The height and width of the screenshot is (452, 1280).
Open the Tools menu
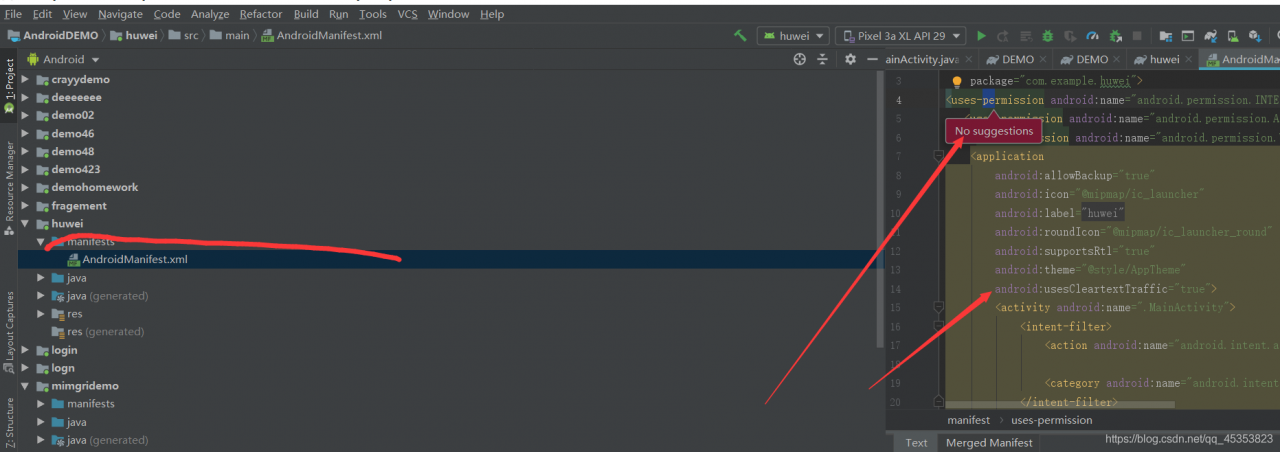[x=373, y=14]
